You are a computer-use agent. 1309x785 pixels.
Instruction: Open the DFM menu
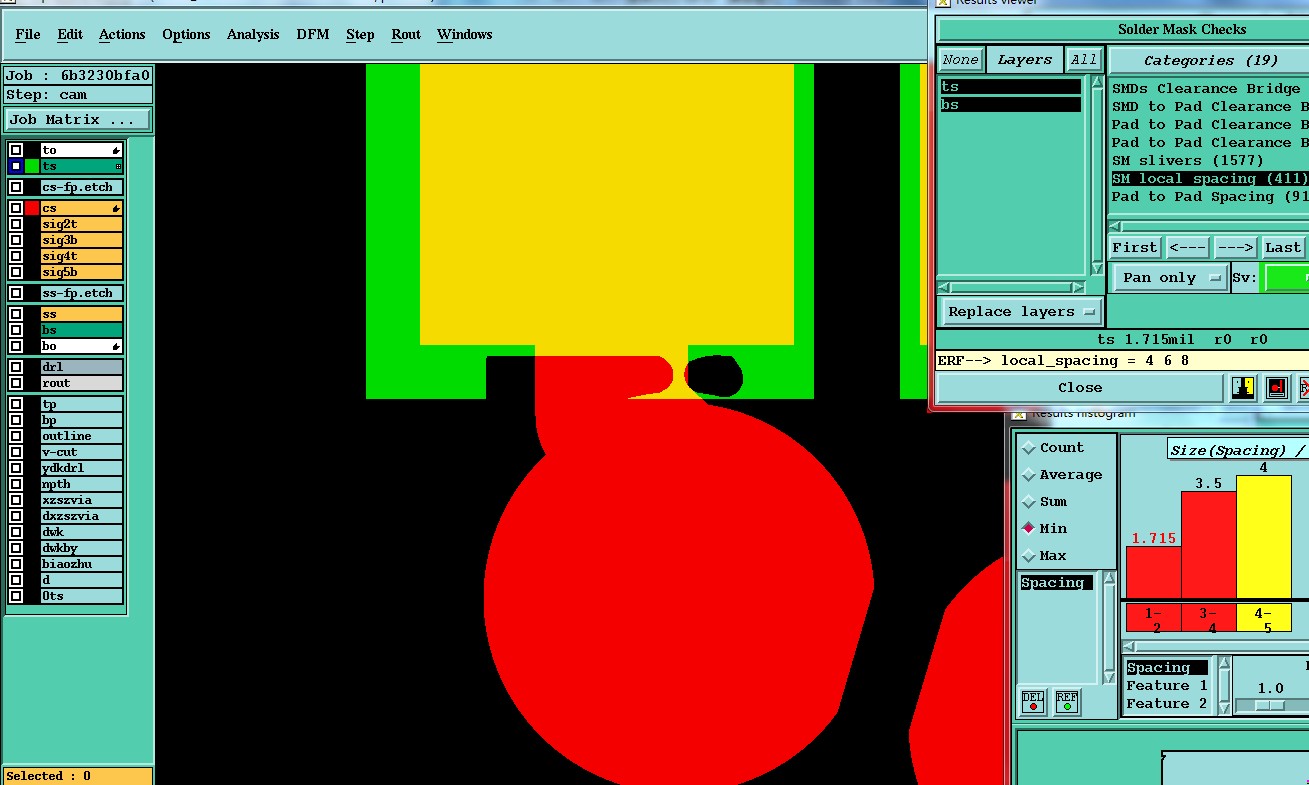[x=313, y=34]
